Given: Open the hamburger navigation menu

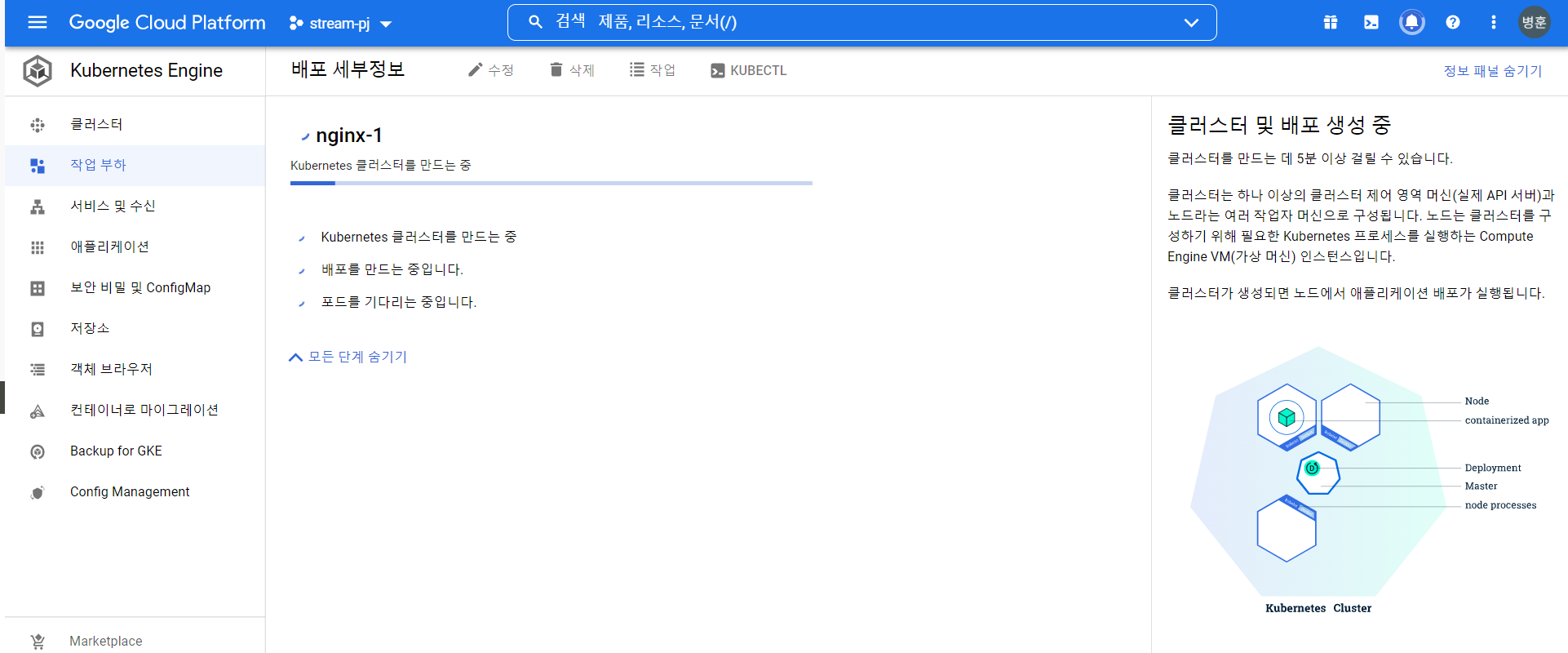Looking at the screenshot, I should point(38,22).
